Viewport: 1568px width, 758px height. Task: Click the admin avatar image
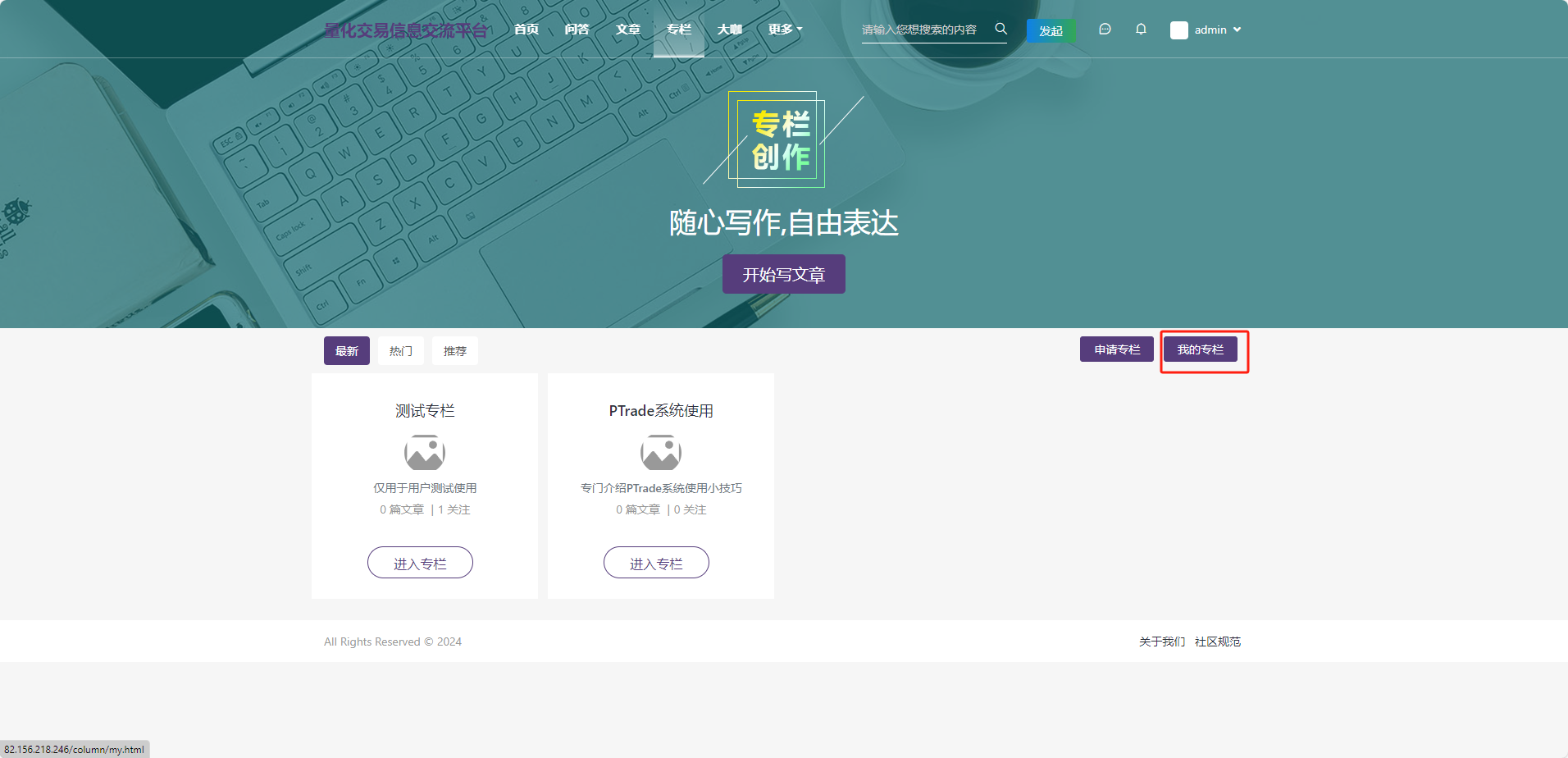point(1178,30)
